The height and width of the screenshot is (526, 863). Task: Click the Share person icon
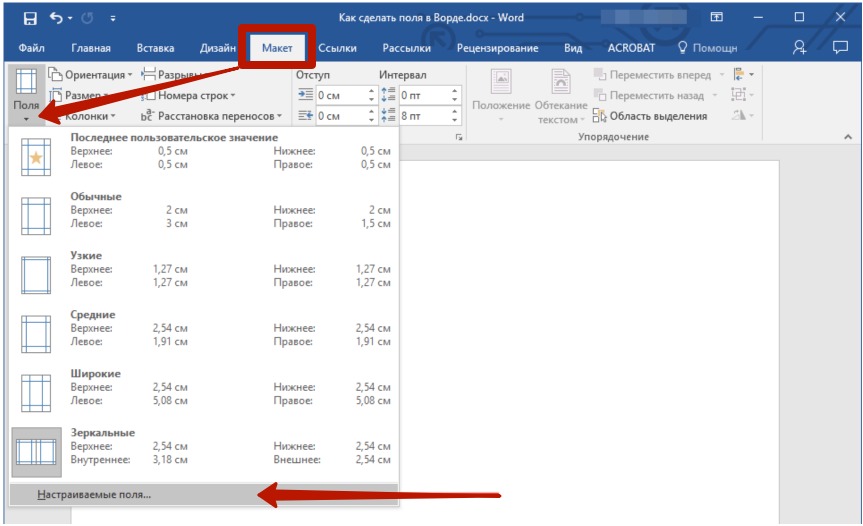800,48
